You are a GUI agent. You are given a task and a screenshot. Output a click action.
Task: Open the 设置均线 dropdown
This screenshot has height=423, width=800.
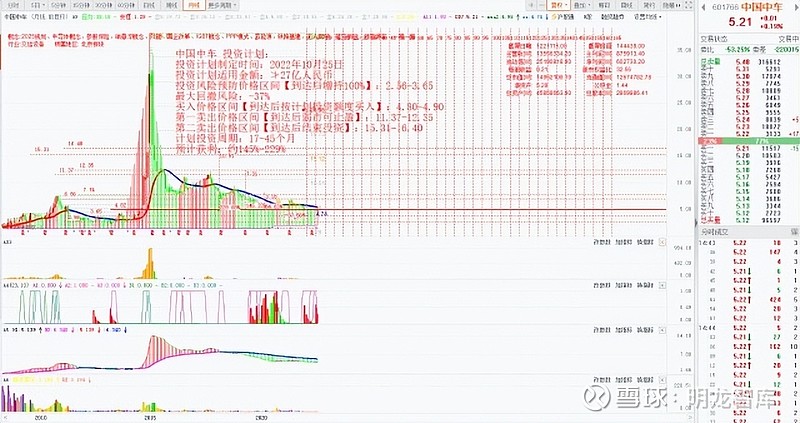coord(647,16)
